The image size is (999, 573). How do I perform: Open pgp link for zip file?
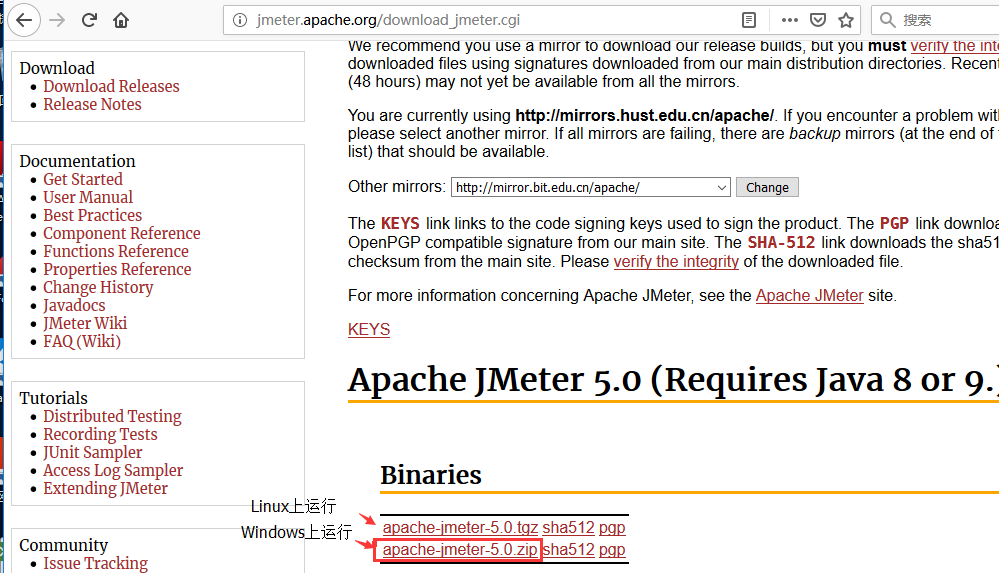point(612,549)
